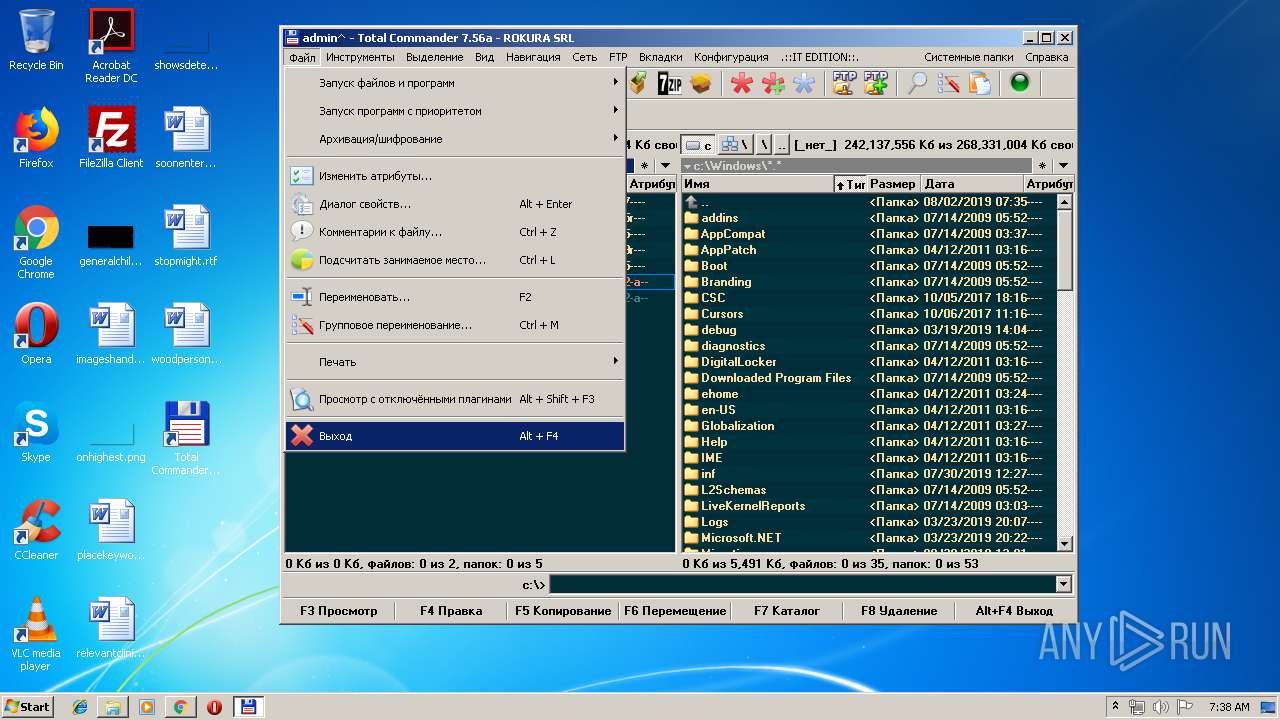Click the yellow box archive icon
Viewport: 1280px width, 720px height.
click(x=701, y=83)
